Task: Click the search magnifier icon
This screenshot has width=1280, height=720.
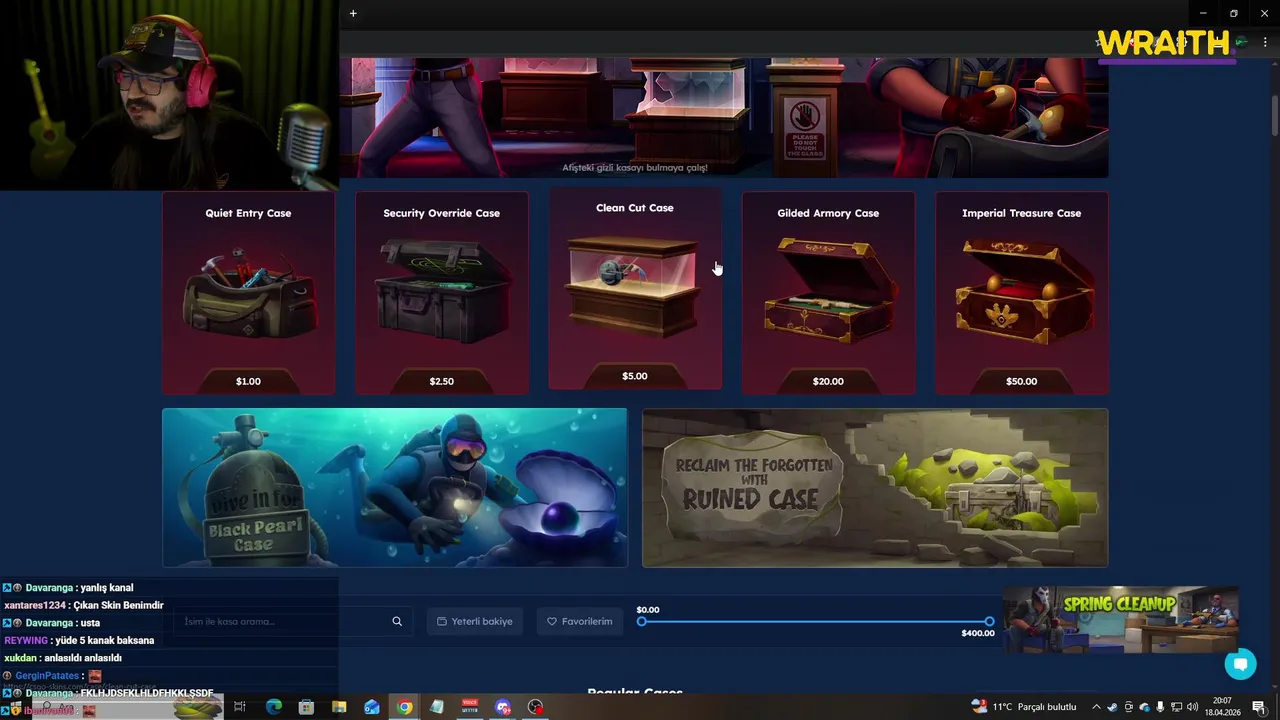Action: pos(397,621)
